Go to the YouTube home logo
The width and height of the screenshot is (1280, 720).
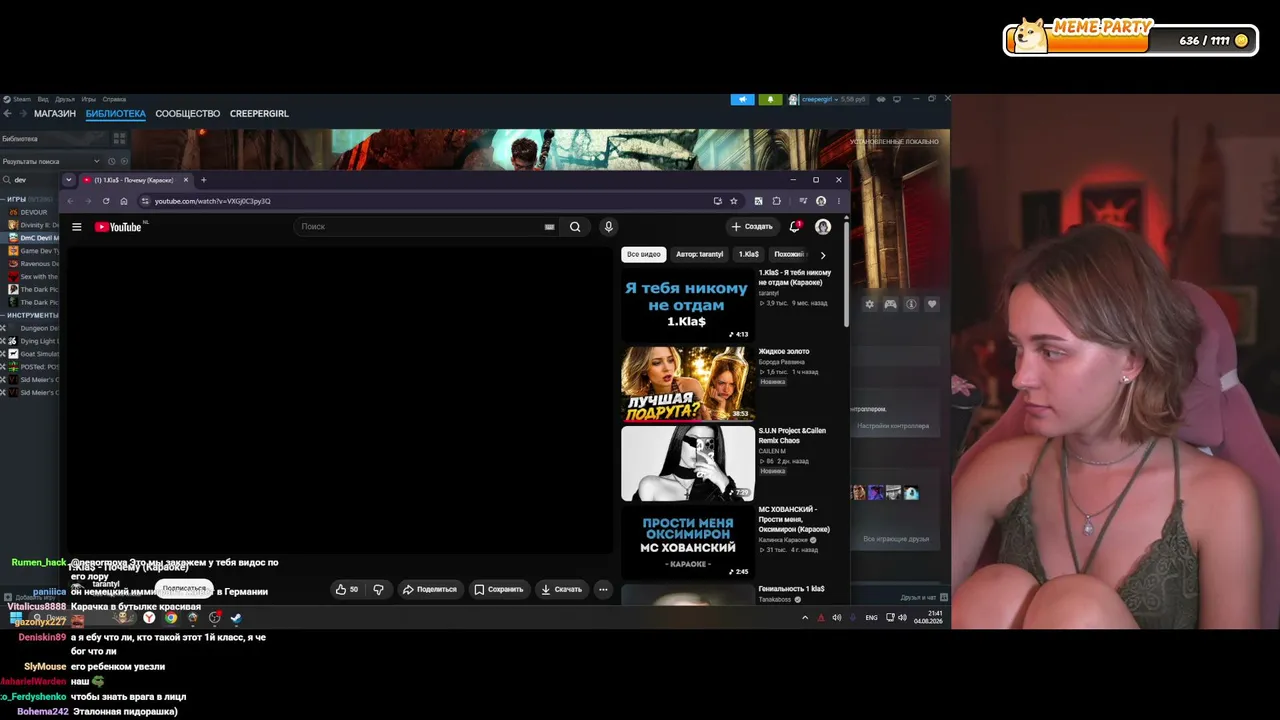click(x=118, y=227)
